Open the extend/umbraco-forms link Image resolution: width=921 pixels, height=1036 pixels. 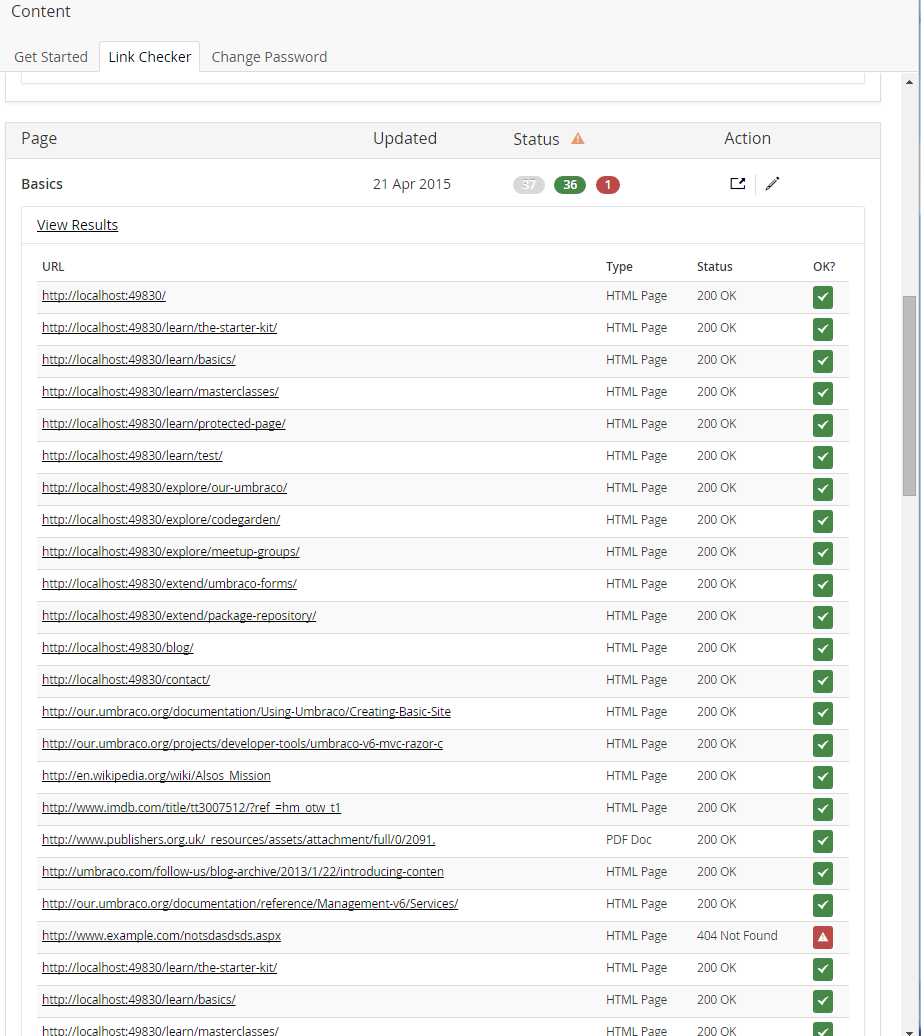(169, 583)
